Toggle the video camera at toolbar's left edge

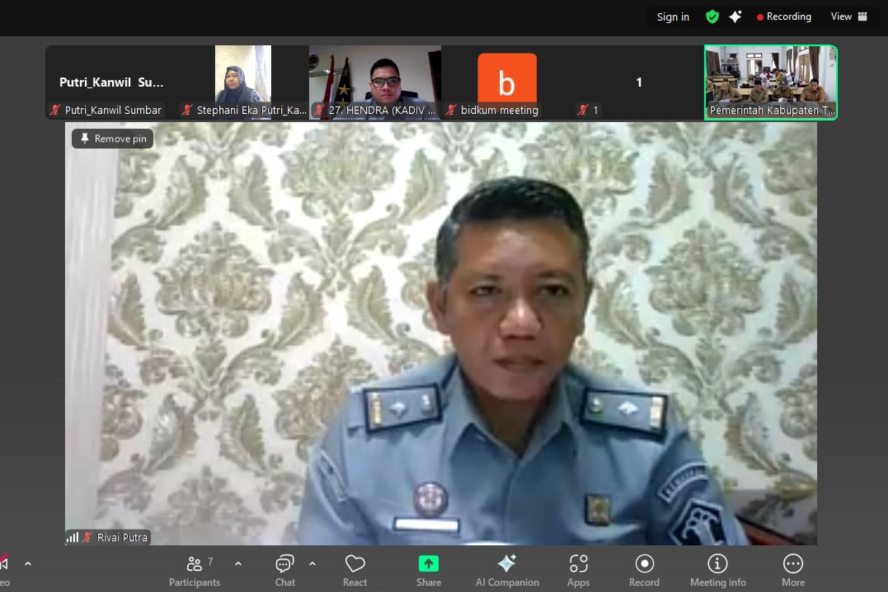[x=4, y=566]
